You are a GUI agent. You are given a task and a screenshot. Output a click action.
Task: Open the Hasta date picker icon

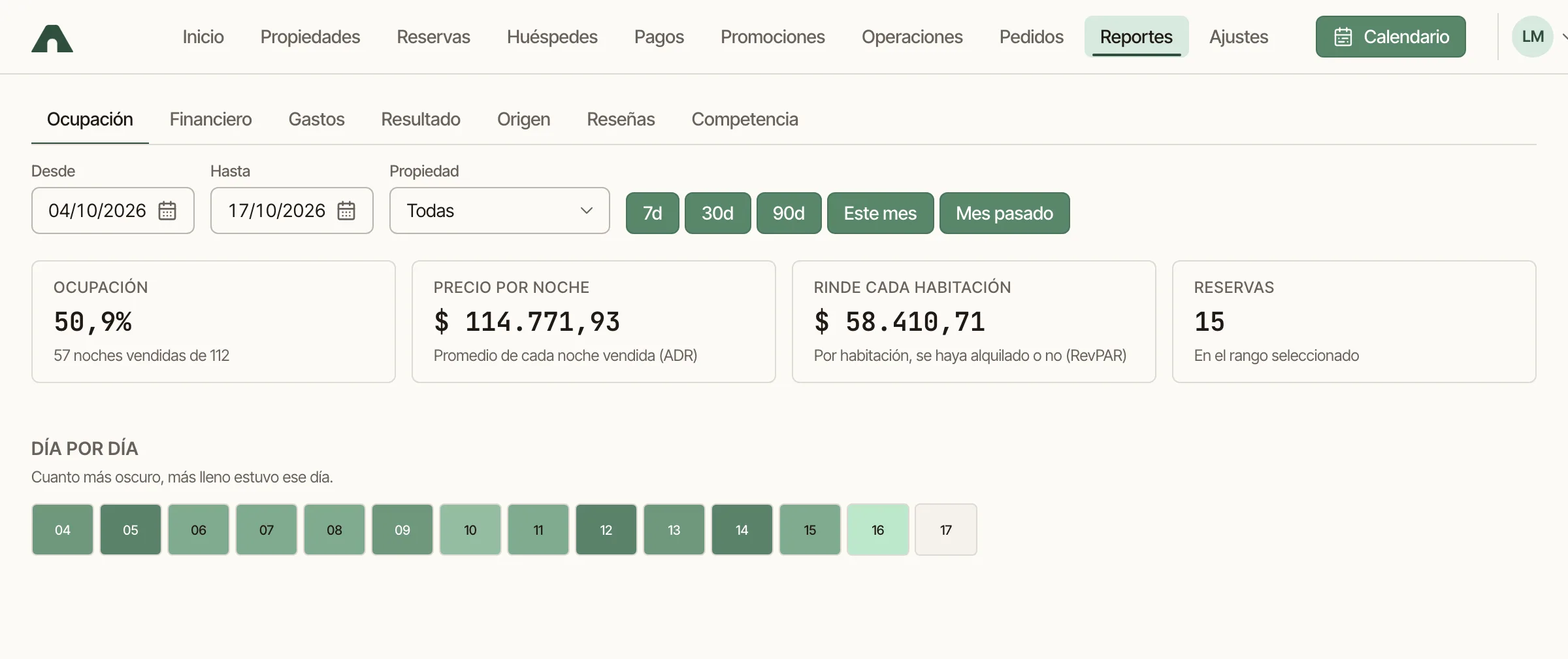coord(346,211)
